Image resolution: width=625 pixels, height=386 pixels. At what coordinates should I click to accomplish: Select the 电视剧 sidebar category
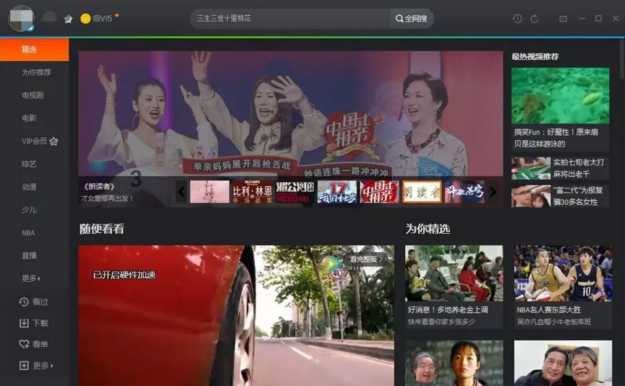33,95
